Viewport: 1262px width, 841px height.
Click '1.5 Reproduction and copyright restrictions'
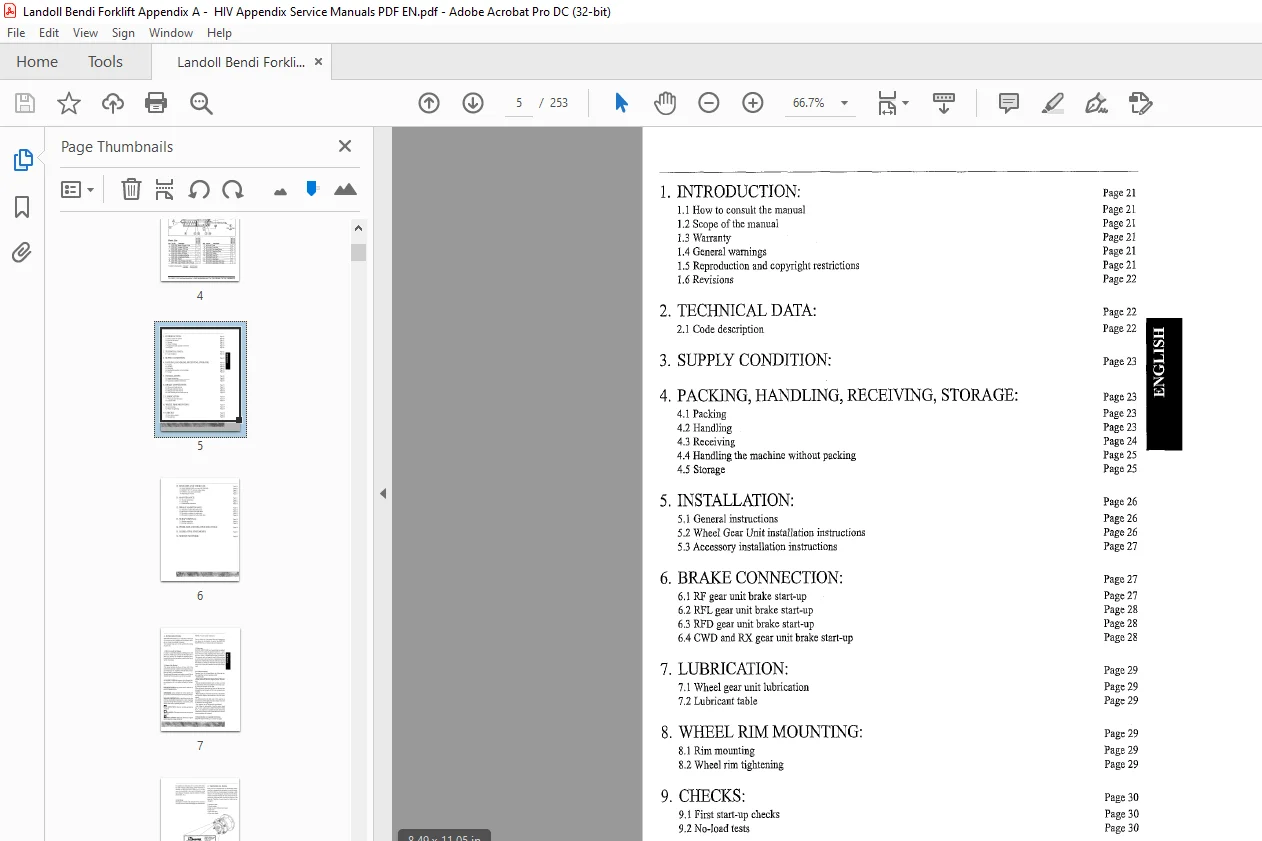tap(768, 266)
